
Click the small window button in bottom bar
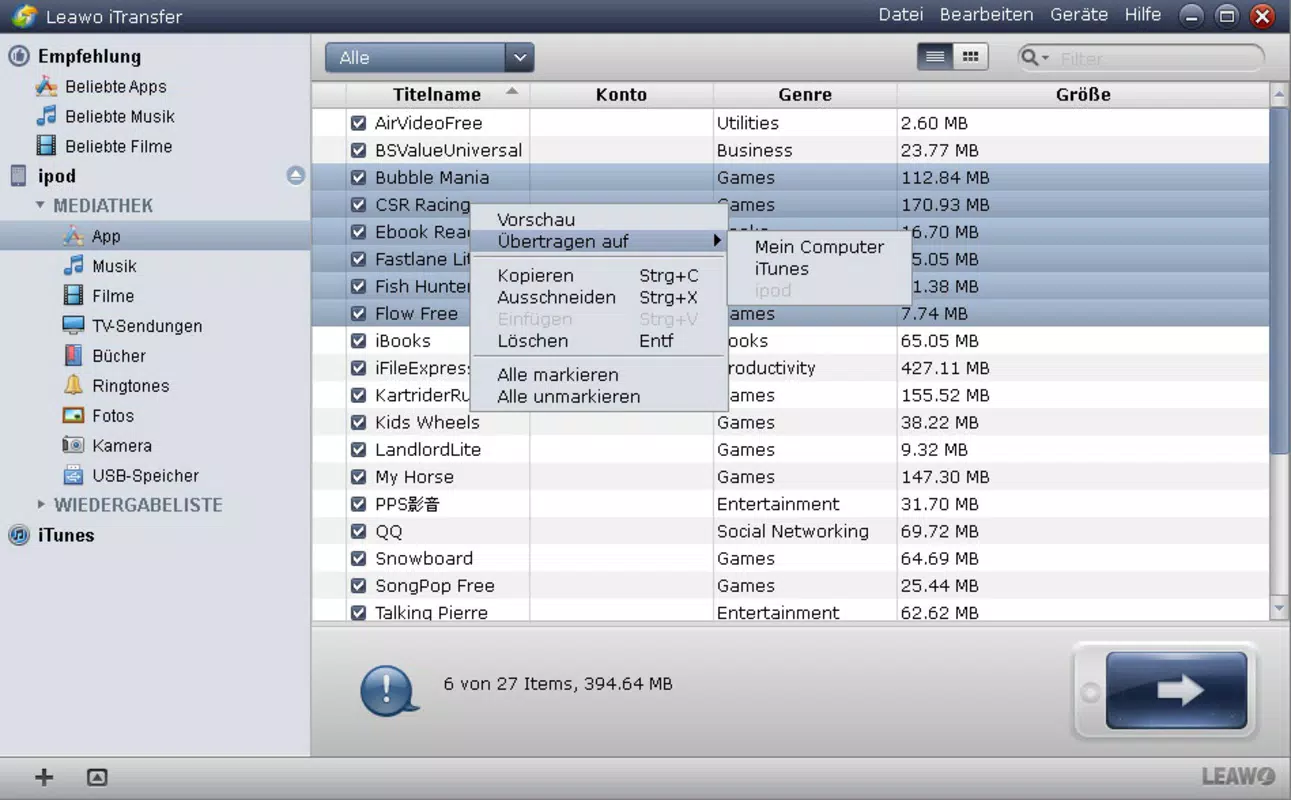(97, 777)
